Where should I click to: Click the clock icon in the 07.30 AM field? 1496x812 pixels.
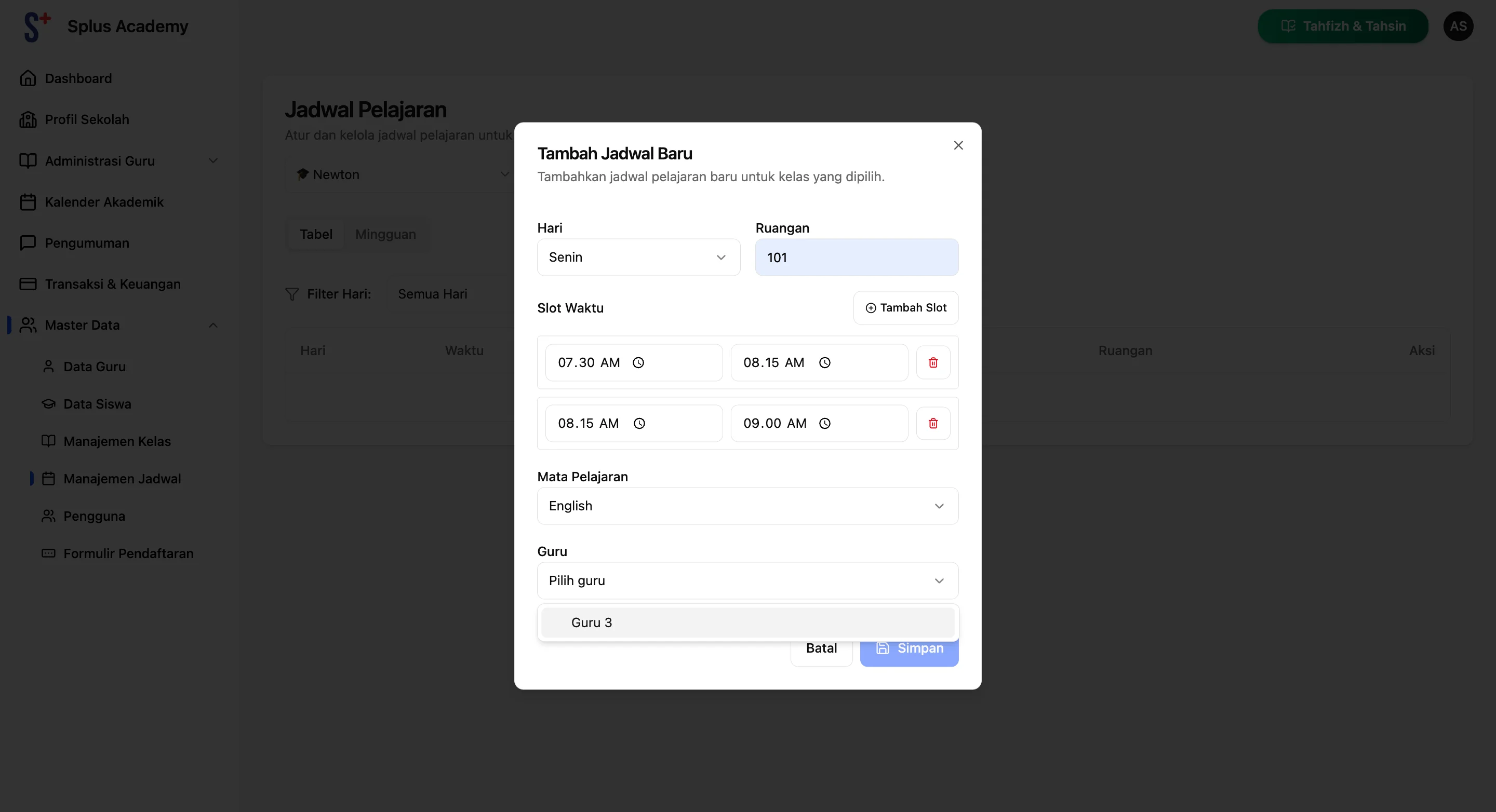tap(638, 362)
